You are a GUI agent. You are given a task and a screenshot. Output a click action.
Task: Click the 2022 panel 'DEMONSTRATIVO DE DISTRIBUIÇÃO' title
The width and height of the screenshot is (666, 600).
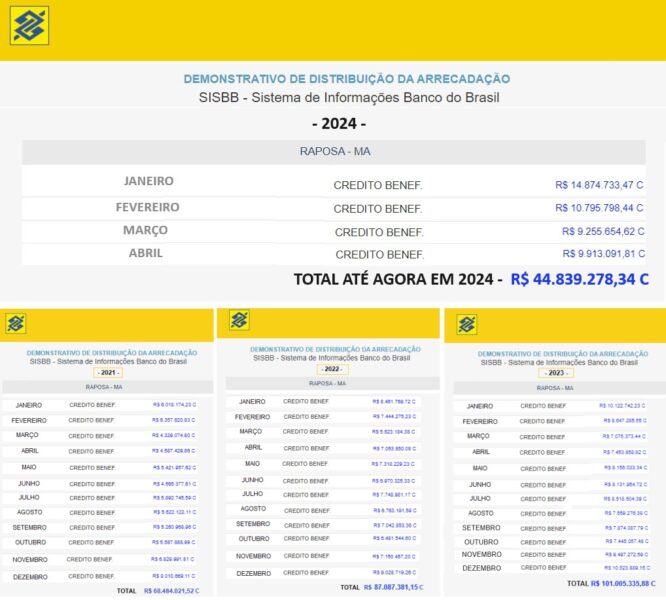coord(335,349)
